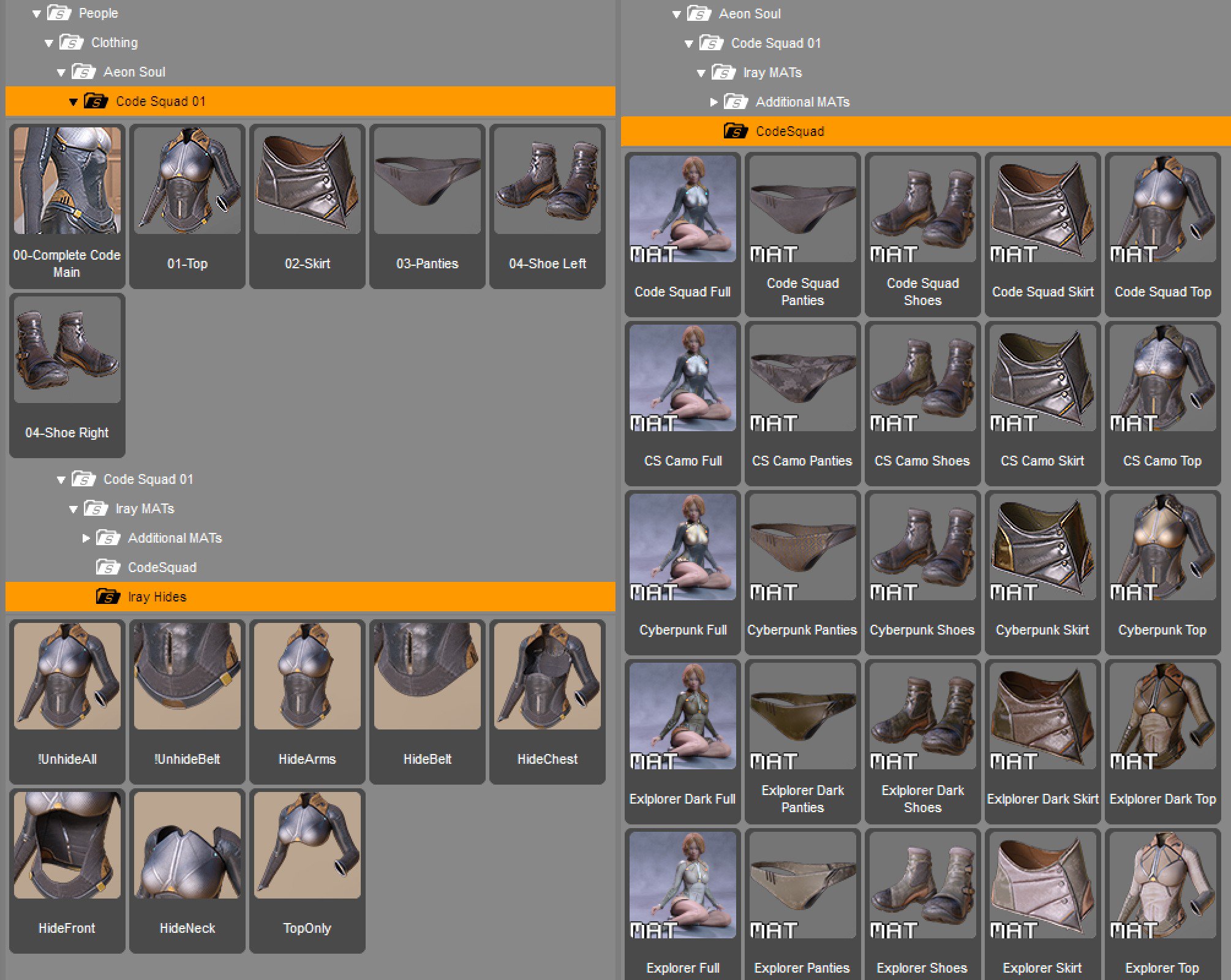Apply CS Camo Panties material

click(803, 403)
